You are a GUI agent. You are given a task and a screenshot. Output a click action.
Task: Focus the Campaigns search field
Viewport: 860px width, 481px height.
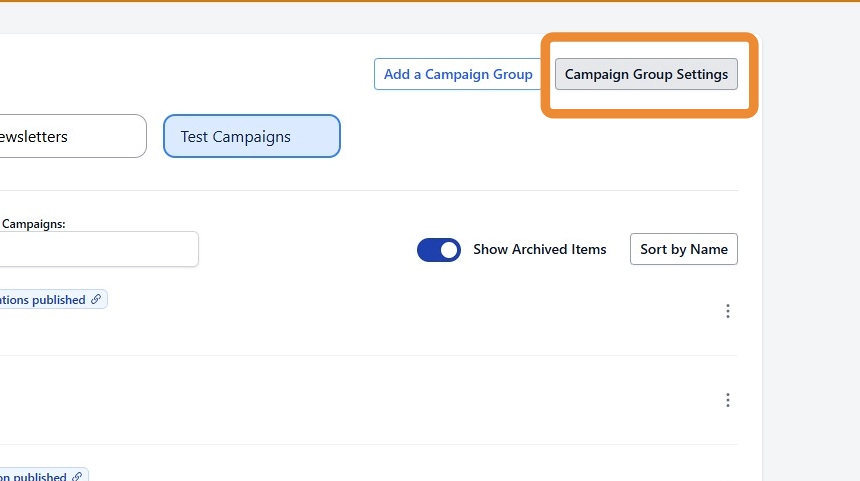[x=98, y=249]
